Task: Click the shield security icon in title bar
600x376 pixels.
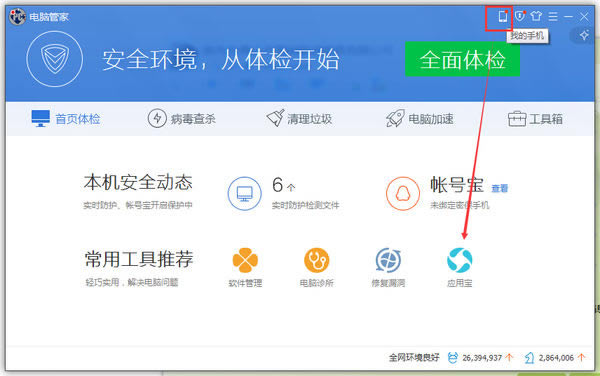Action: tap(520, 16)
